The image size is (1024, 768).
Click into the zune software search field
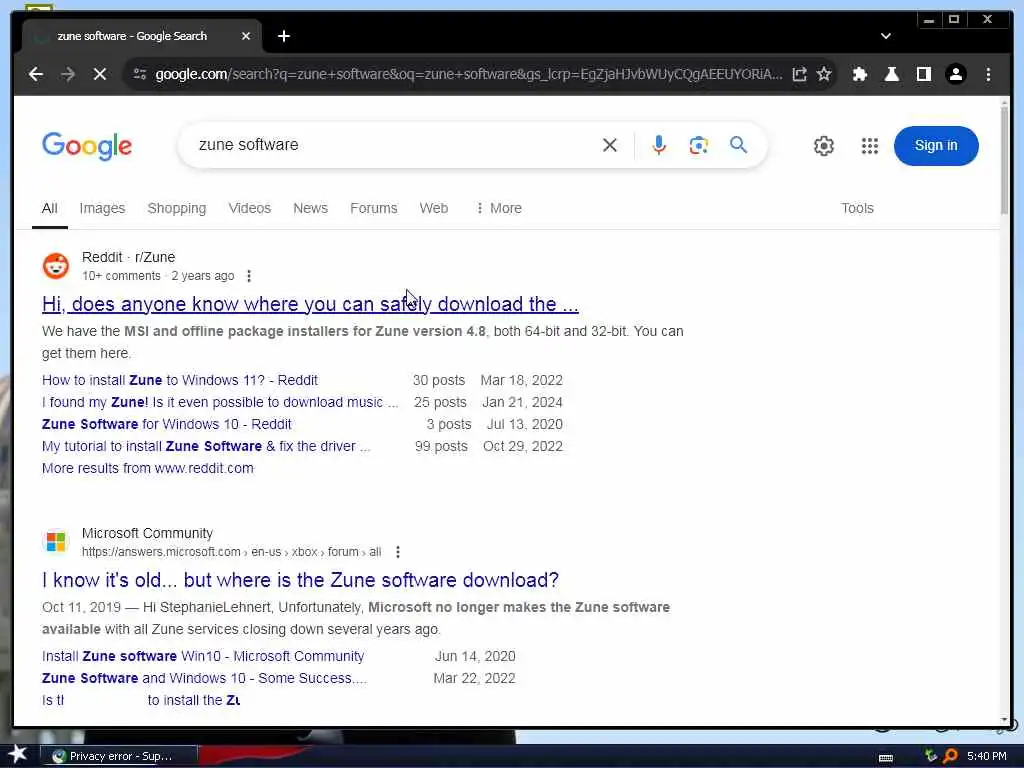392,145
